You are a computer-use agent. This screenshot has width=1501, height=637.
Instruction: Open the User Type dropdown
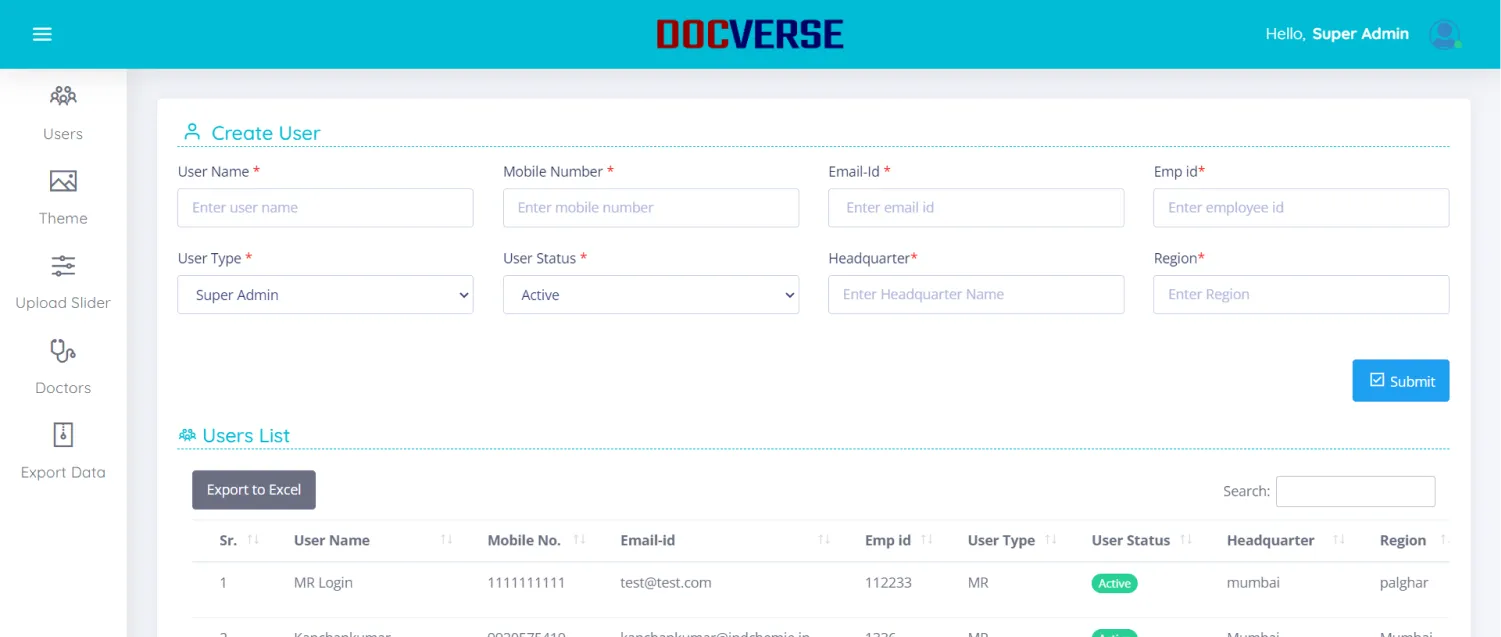325,295
